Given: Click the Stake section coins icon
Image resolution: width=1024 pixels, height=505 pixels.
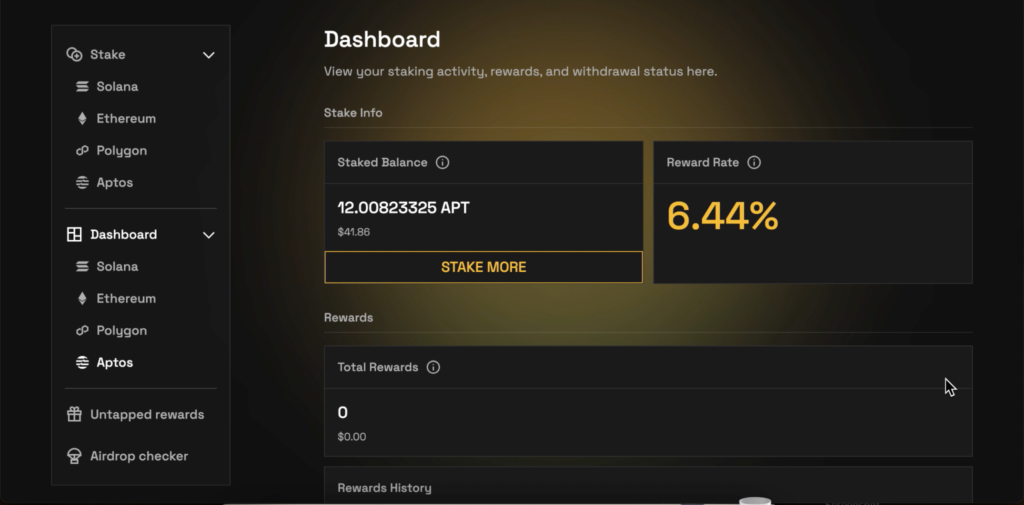Looking at the screenshot, I should pyautogui.click(x=74, y=54).
